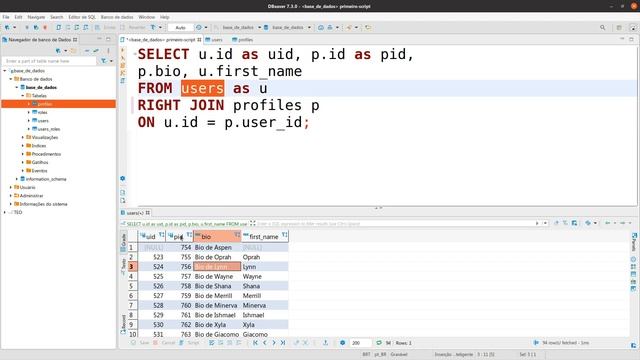Select the Bio de Oprah cell
This screenshot has height=360, width=640.
tap(217, 257)
